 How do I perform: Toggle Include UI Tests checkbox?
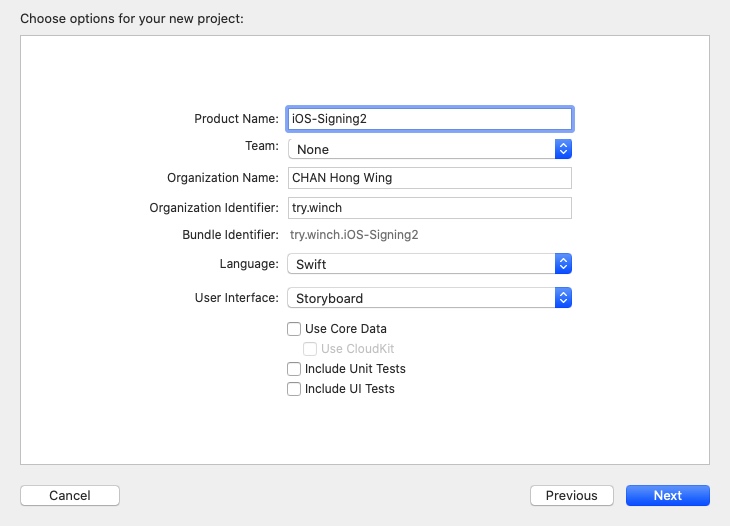[294, 389]
